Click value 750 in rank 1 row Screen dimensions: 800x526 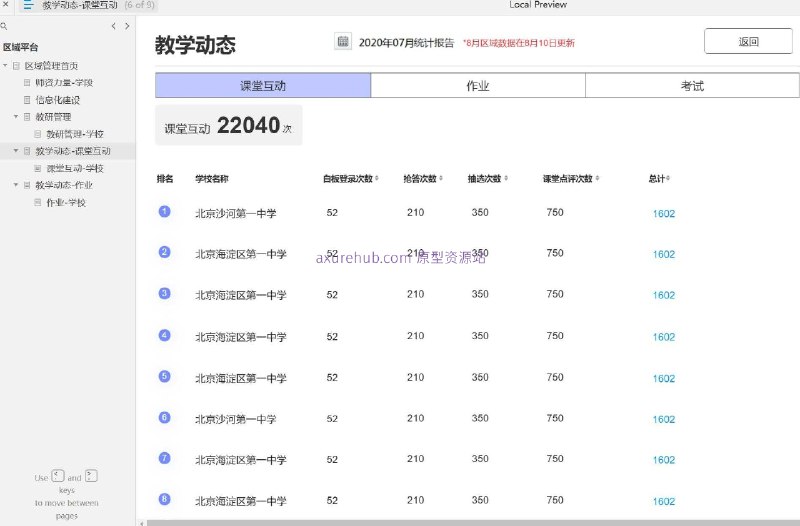555,212
